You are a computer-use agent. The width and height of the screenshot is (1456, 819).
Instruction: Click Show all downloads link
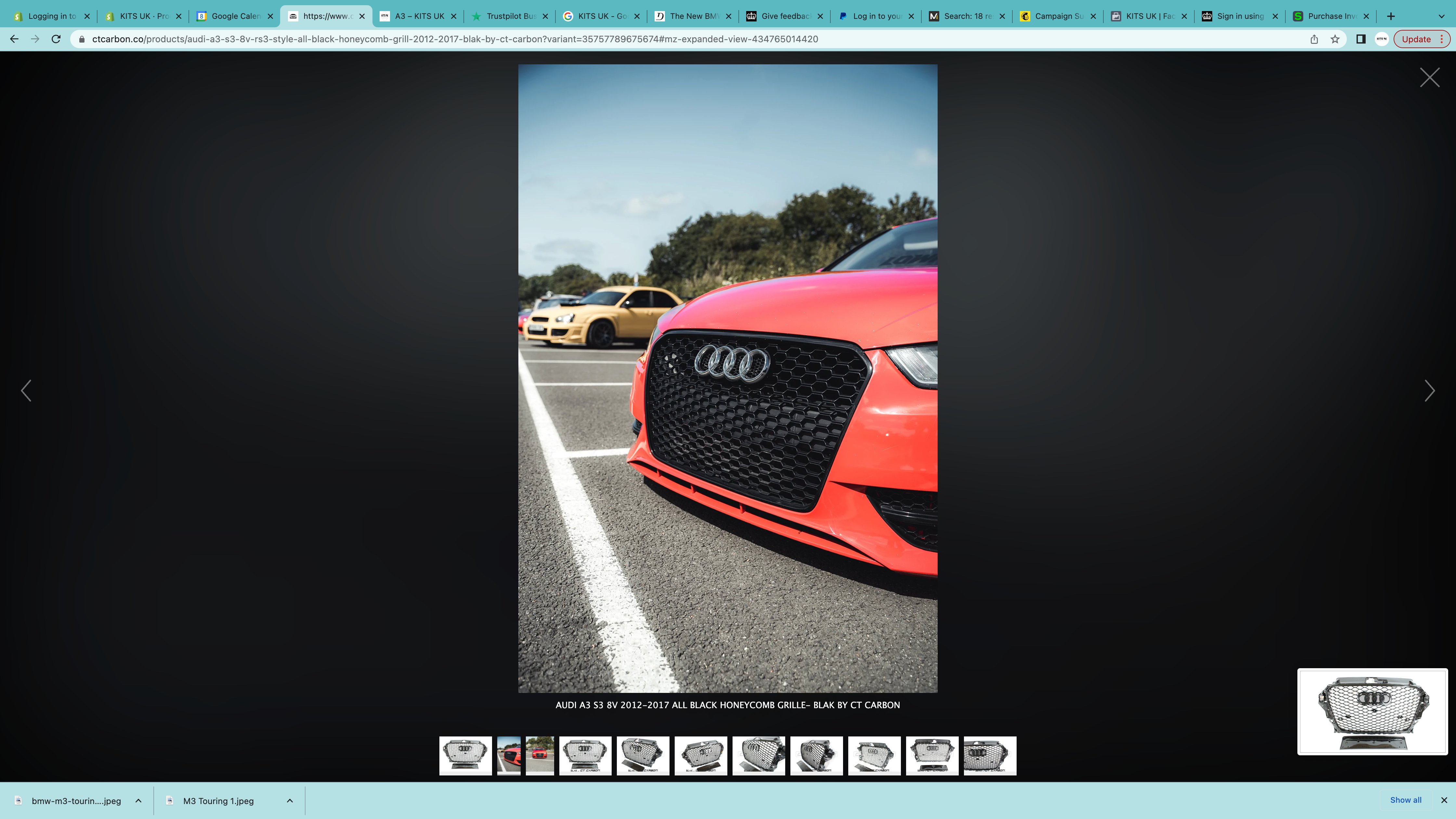1406,800
